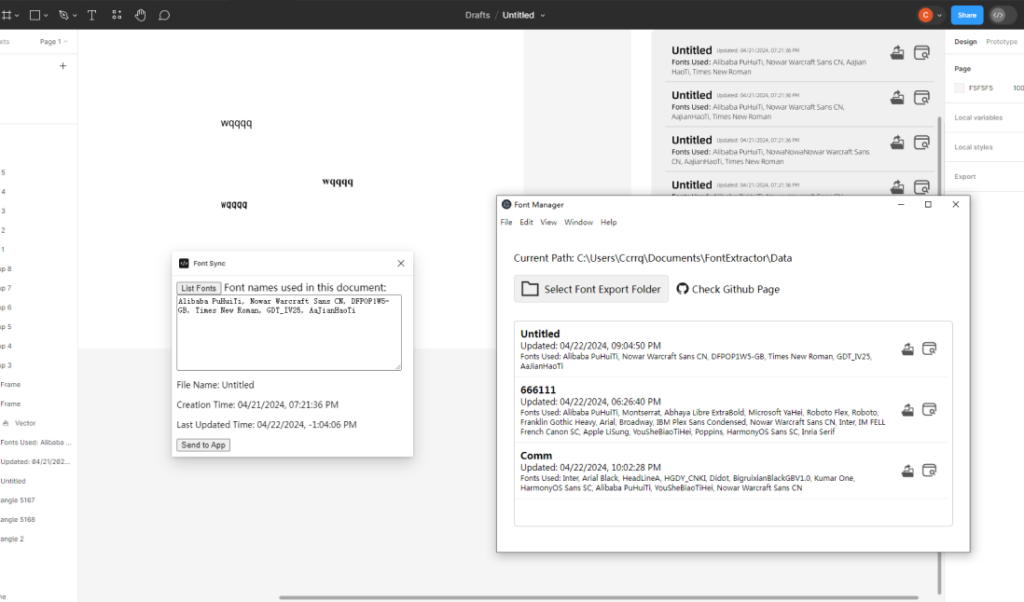Click the page background color swatch
This screenshot has width=1024, height=602.
click(960, 88)
